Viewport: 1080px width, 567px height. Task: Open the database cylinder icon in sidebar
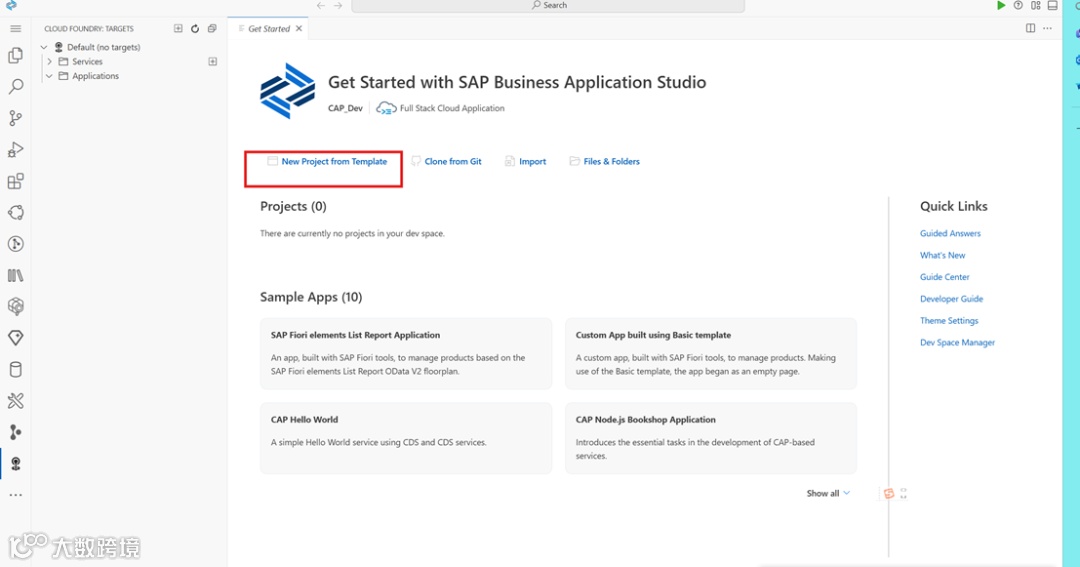click(15, 369)
